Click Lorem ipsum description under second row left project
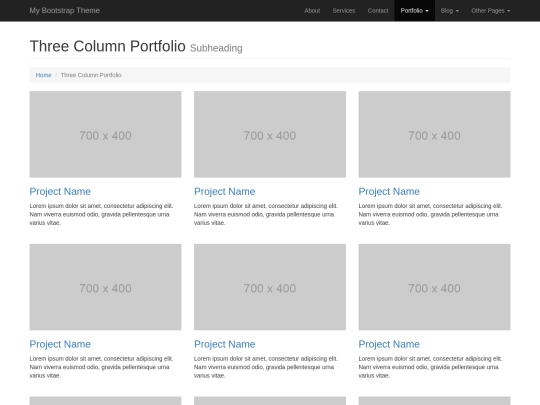 pyautogui.click(x=101, y=367)
